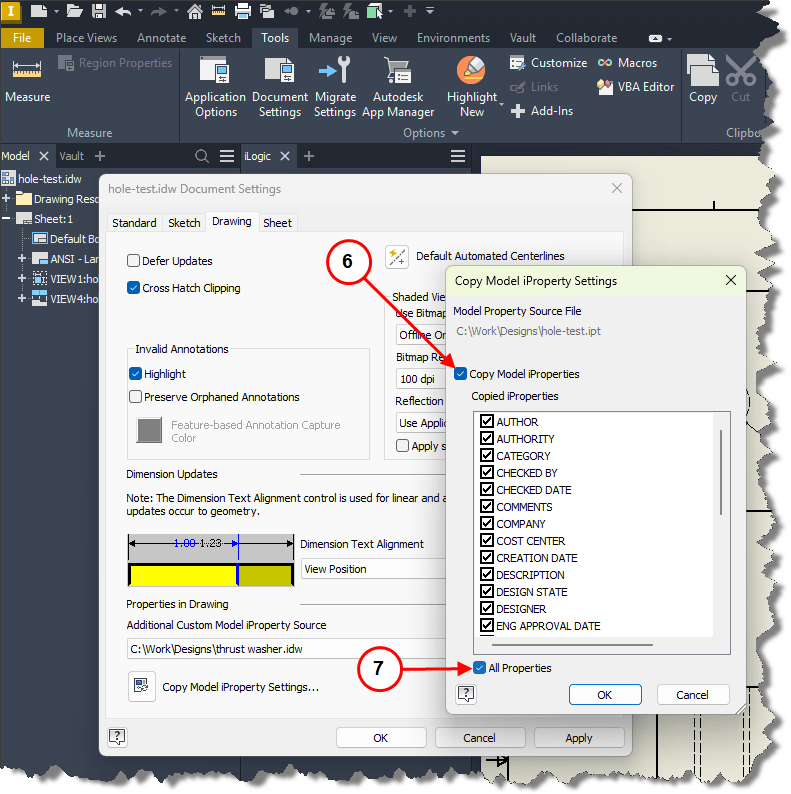Open Autodesk App Manager
The width and height of the screenshot is (791, 794).
(398, 87)
